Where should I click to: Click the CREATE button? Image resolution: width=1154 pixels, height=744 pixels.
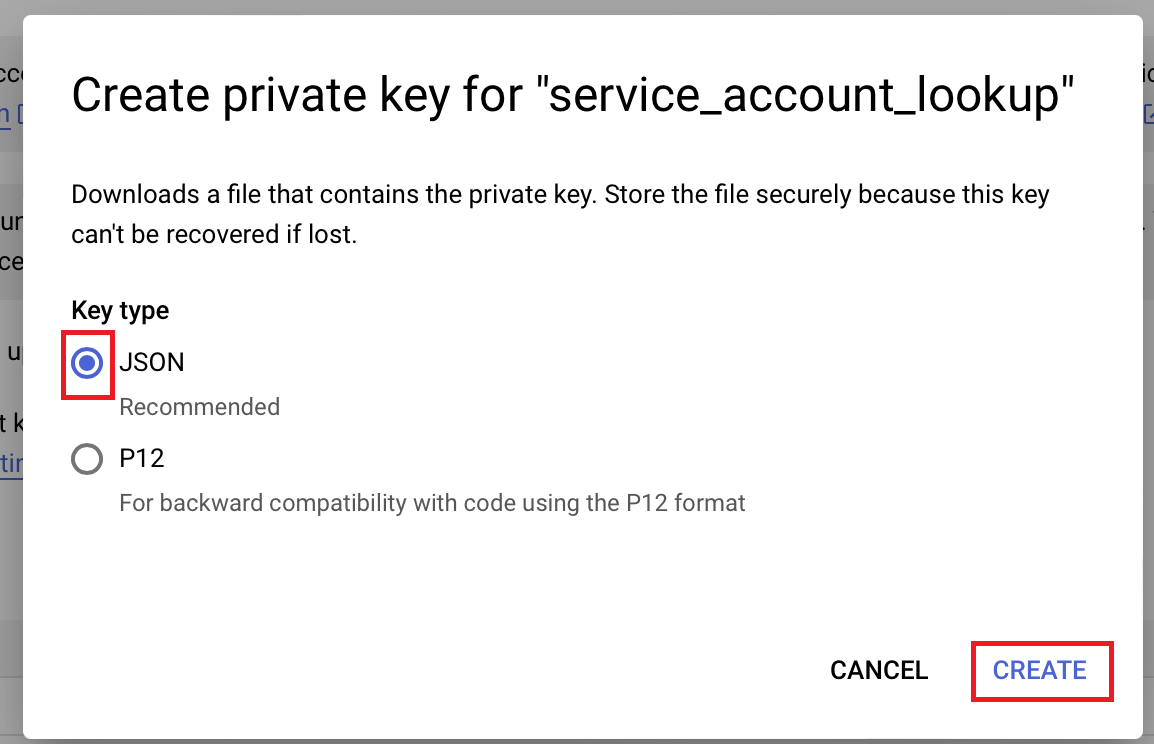[x=1040, y=670]
